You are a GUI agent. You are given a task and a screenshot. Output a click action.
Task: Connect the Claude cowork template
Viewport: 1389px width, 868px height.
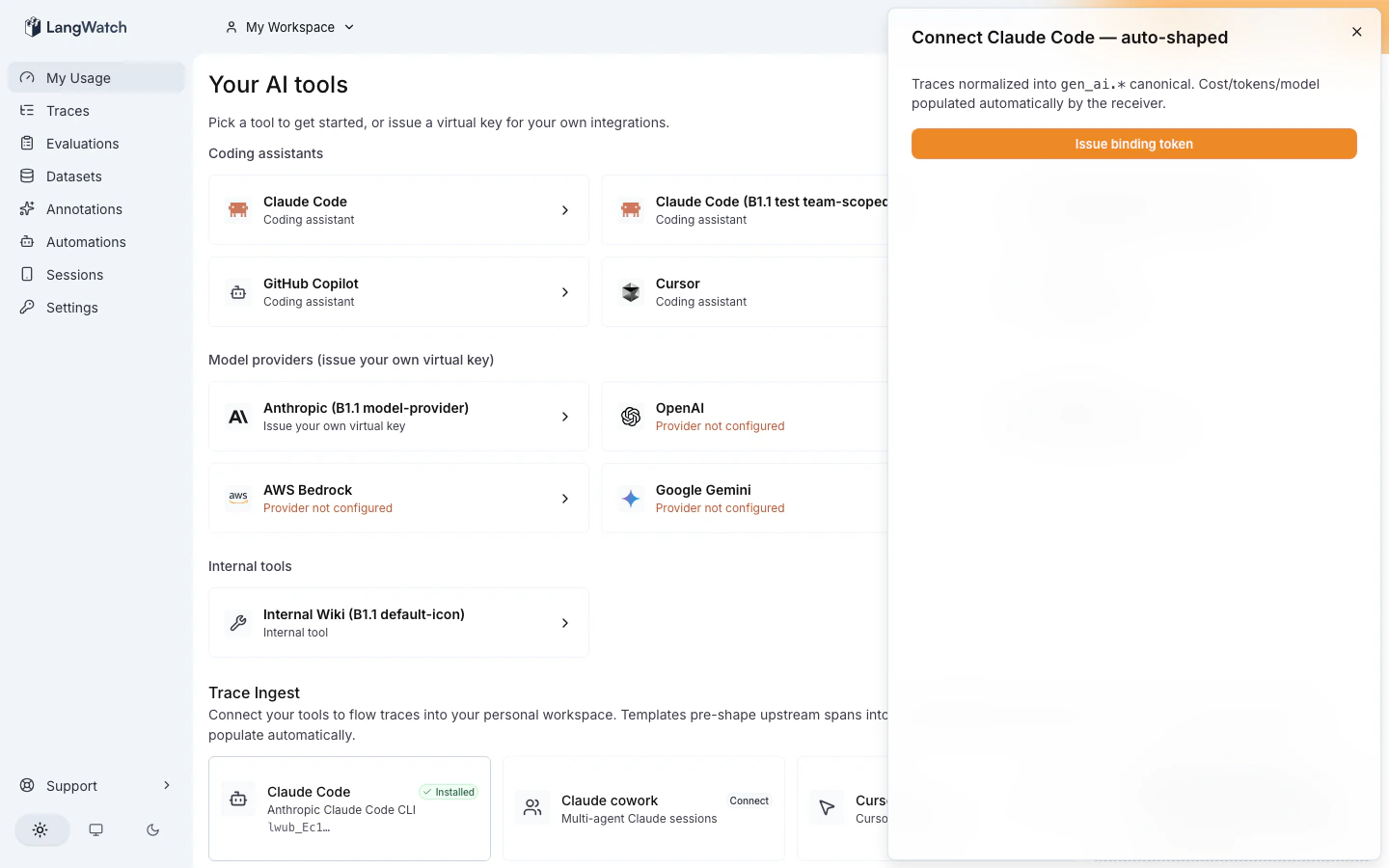click(749, 800)
